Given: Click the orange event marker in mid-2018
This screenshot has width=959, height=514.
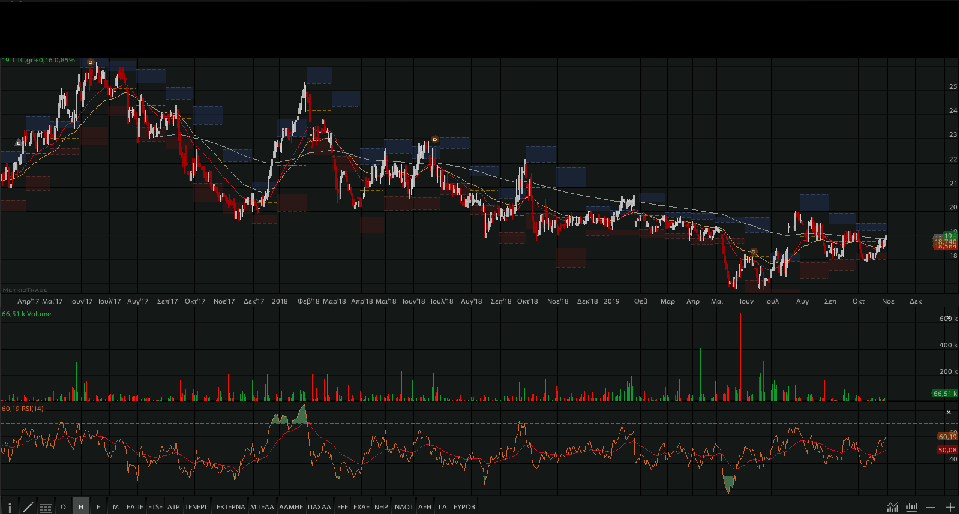Looking at the screenshot, I should pyautogui.click(x=435, y=139).
